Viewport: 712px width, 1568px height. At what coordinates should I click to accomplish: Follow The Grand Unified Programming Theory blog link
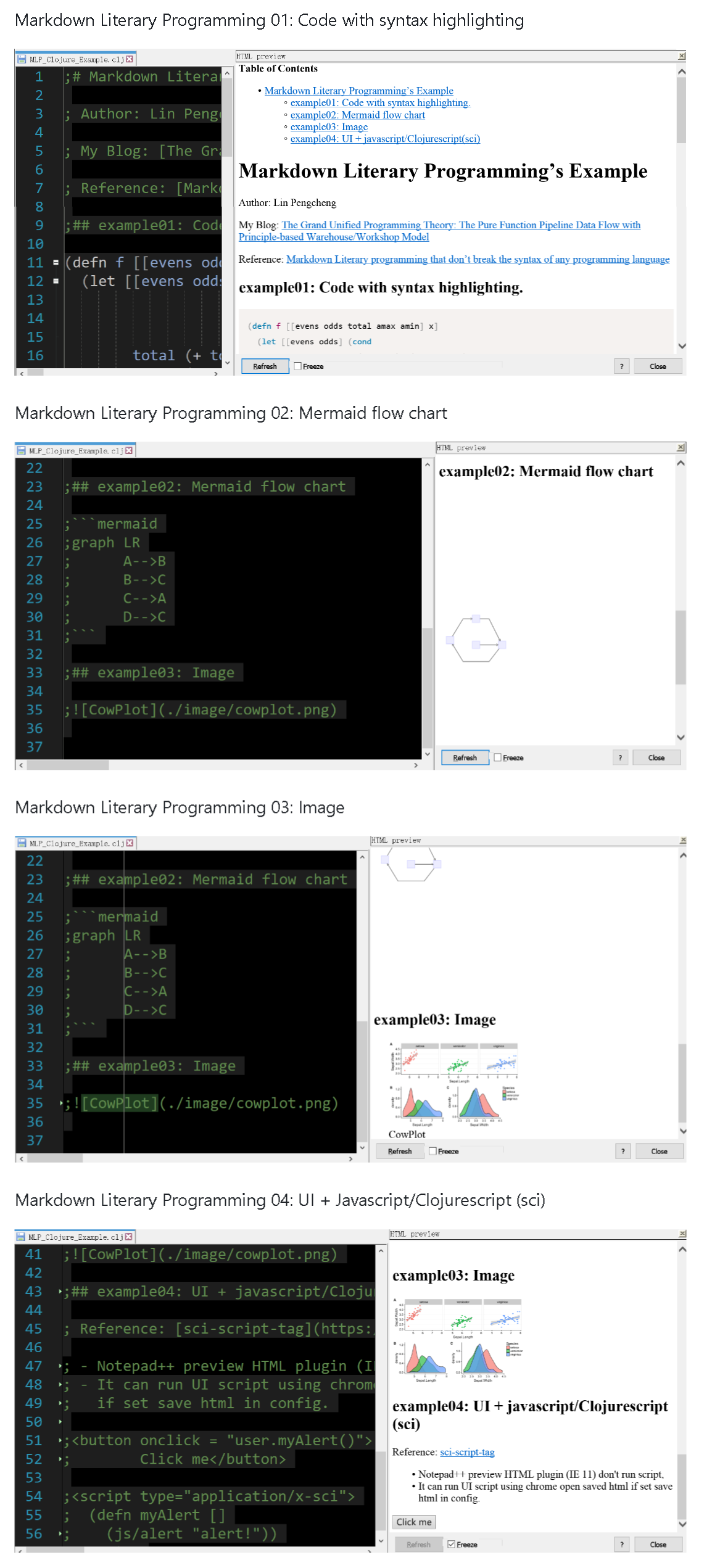point(439,231)
